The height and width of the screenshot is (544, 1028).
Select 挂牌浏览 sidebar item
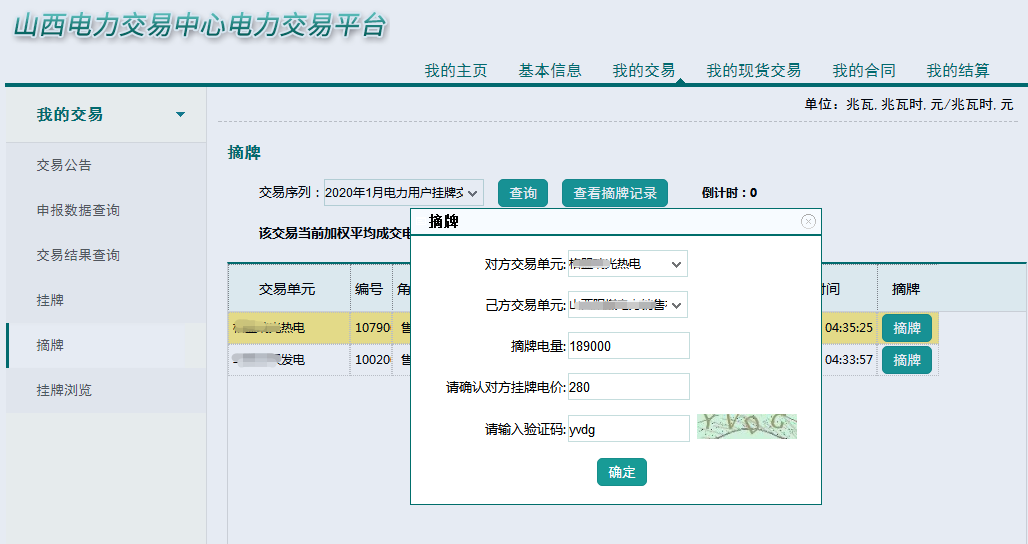(64, 390)
